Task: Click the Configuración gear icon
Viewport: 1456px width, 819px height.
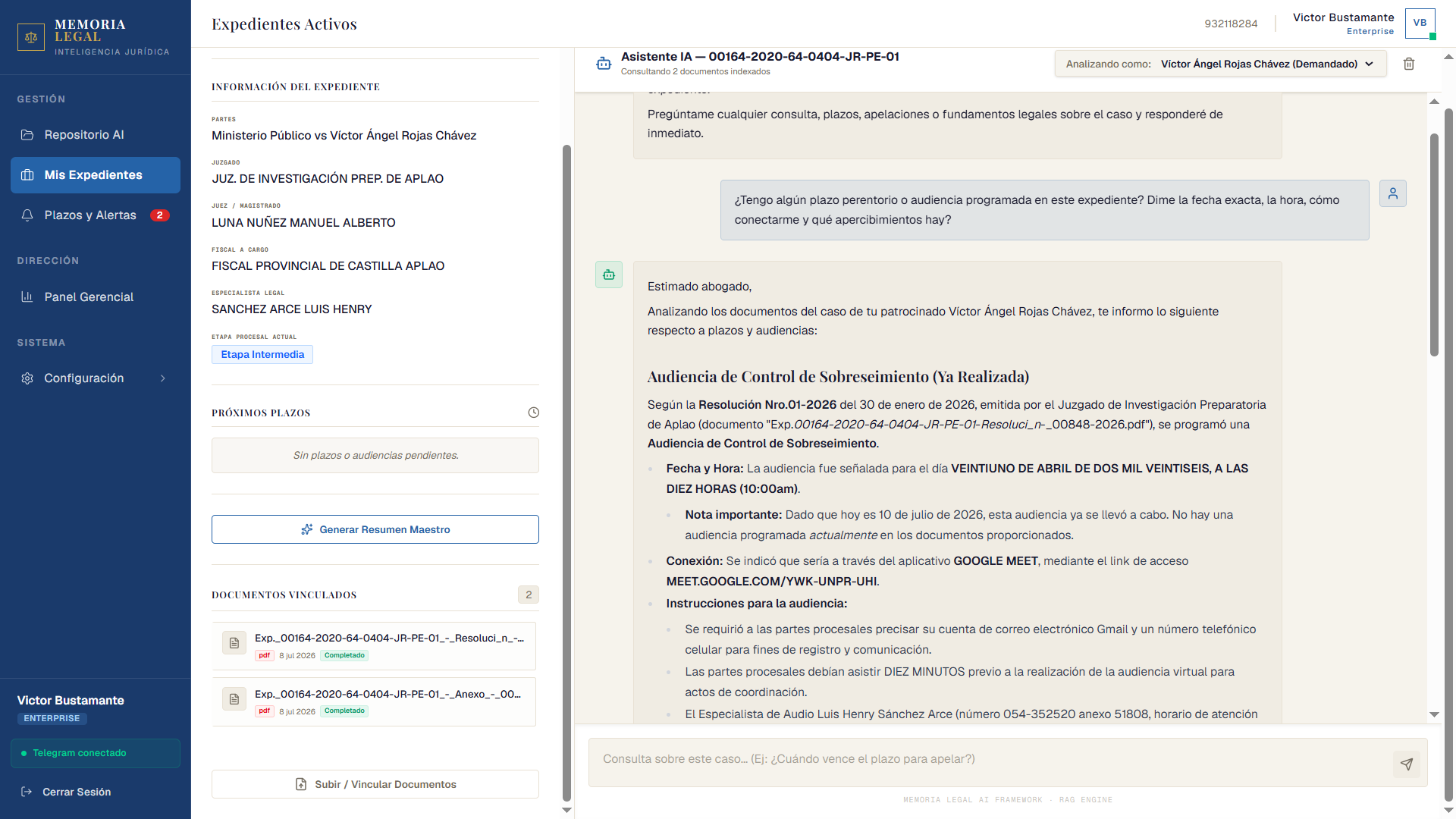Action: click(x=27, y=378)
